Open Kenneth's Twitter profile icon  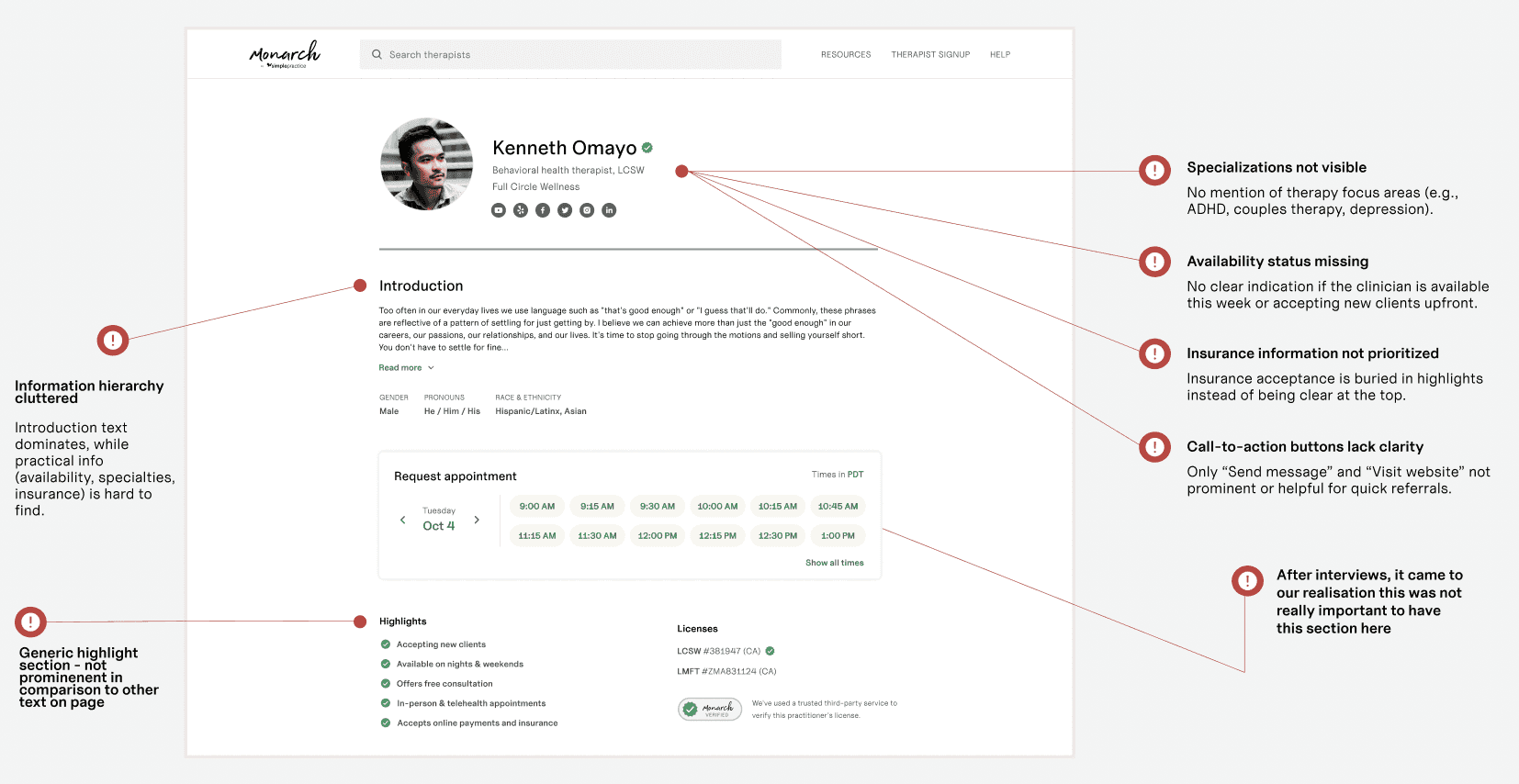point(565,210)
